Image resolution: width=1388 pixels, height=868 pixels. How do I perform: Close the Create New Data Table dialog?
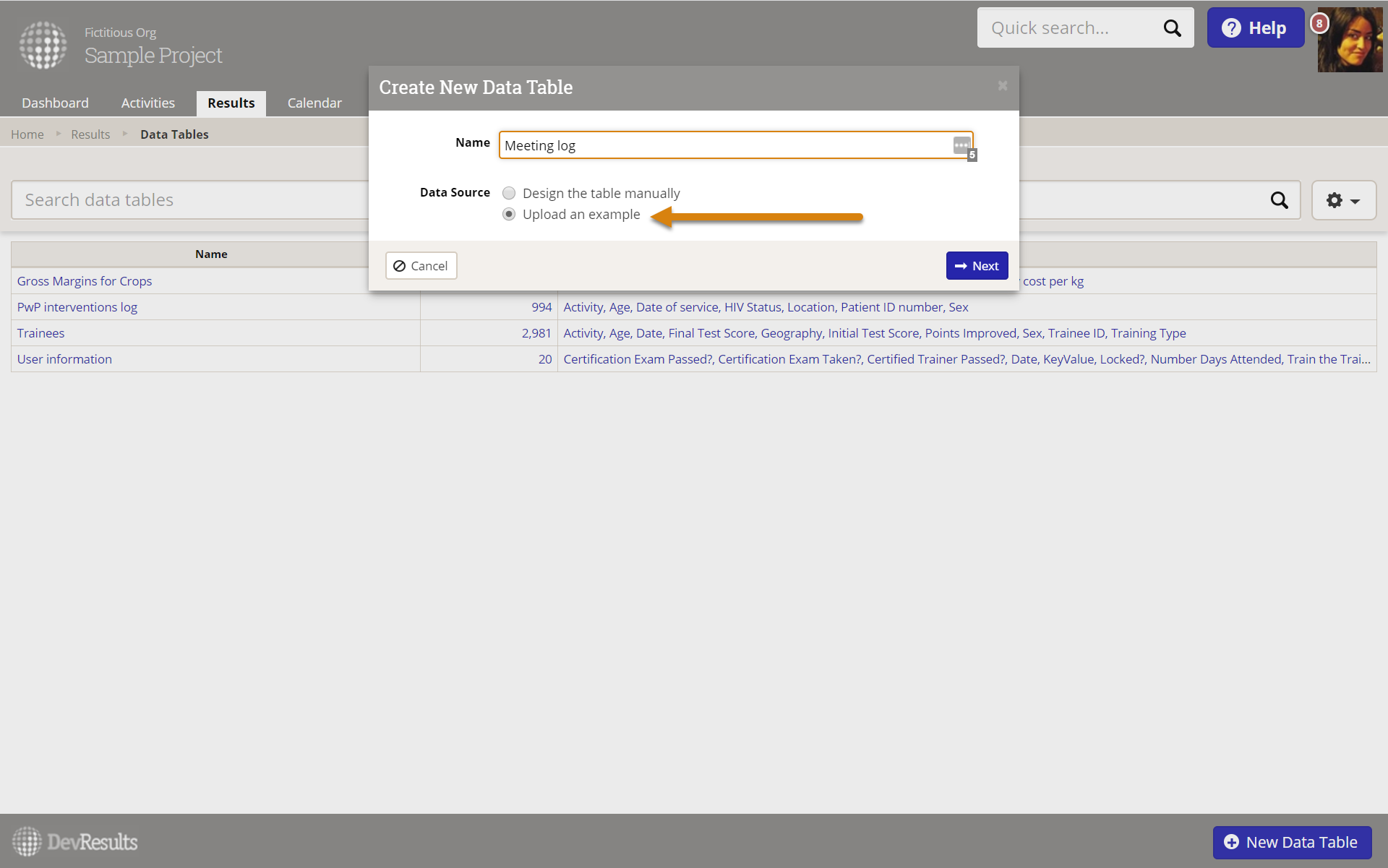point(1003,86)
